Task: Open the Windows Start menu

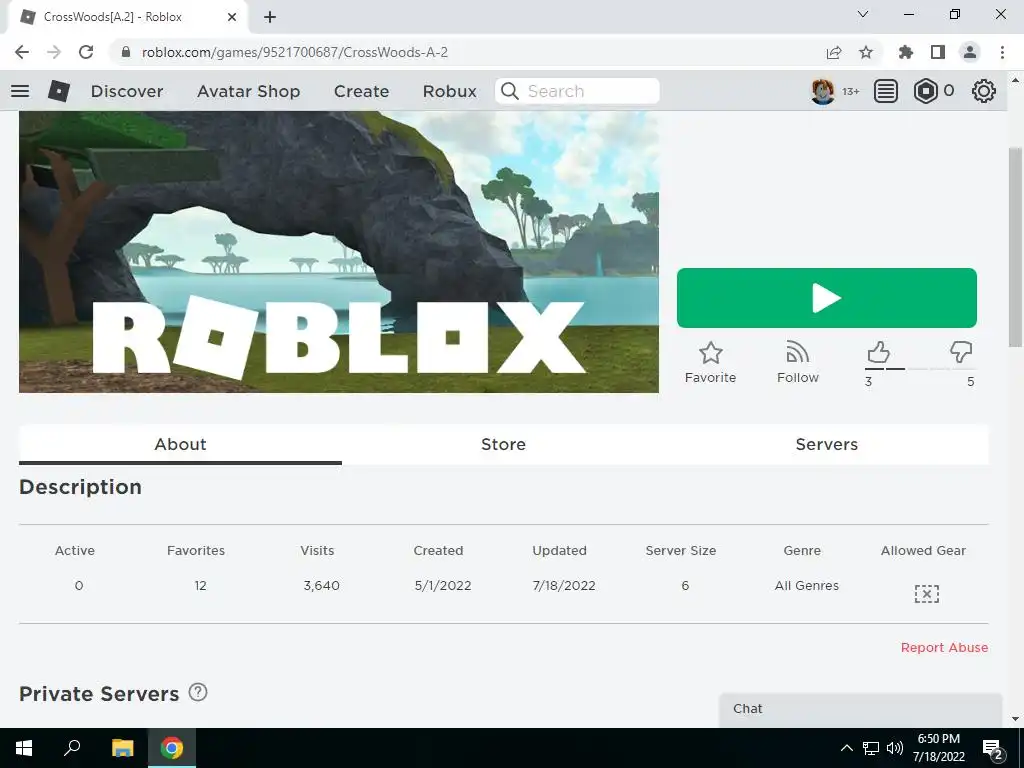Action: (24, 748)
